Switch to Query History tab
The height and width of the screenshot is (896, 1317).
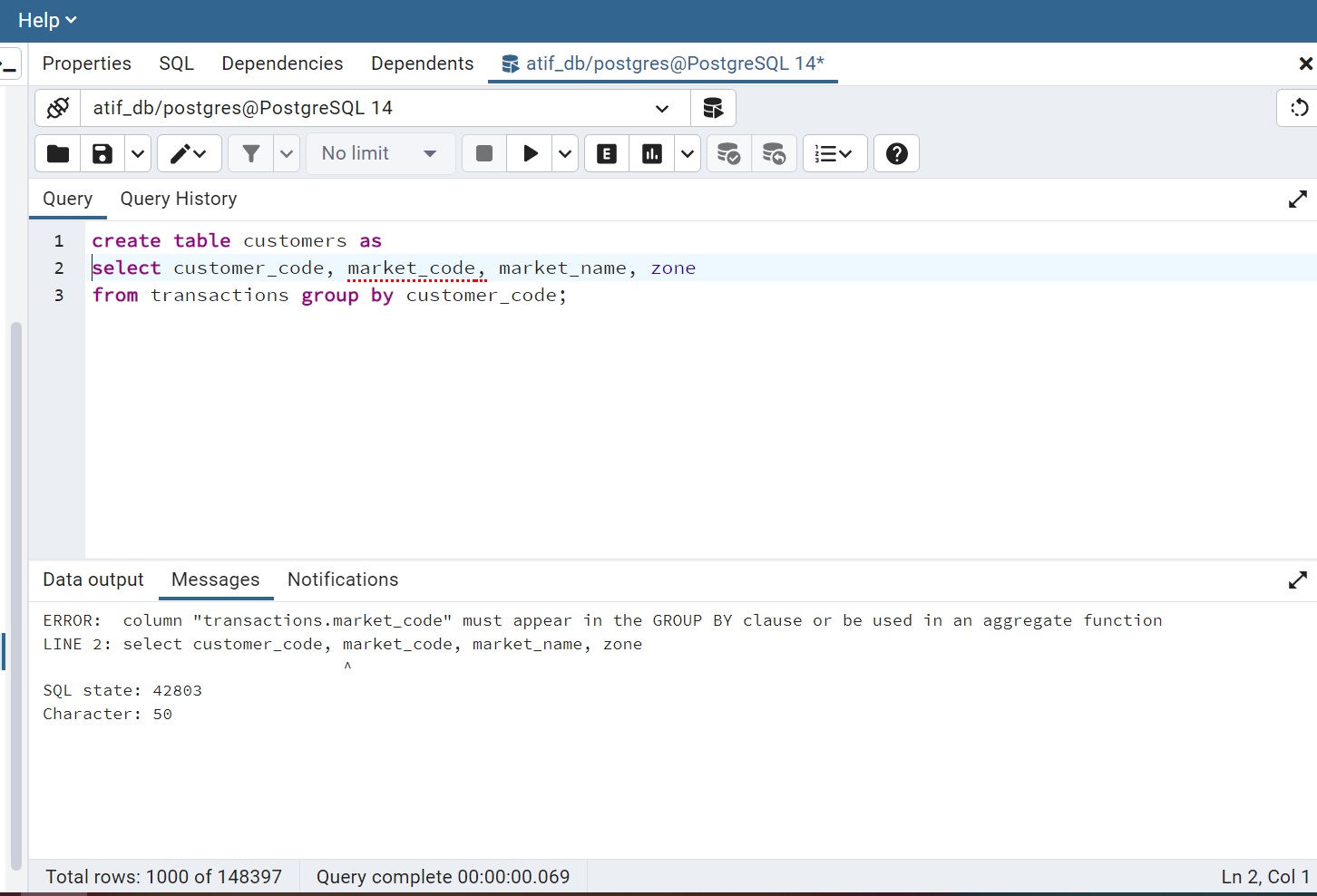coord(179,199)
